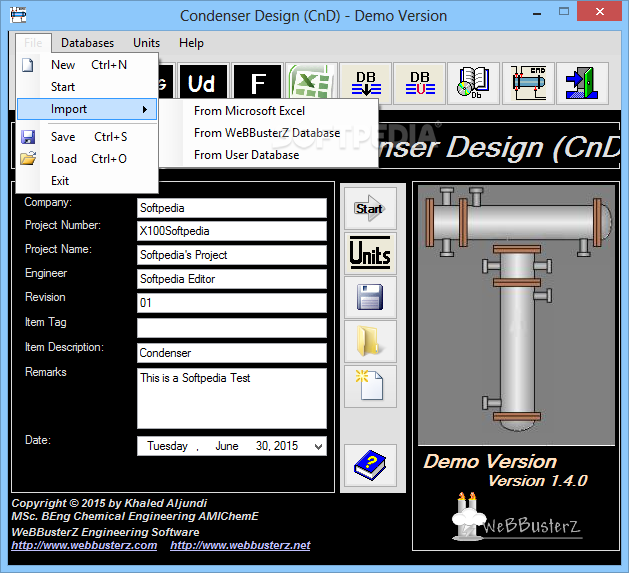The width and height of the screenshot is (629, 573).
Task: Click the empty Item Tag field
Action: coord(232,328)
